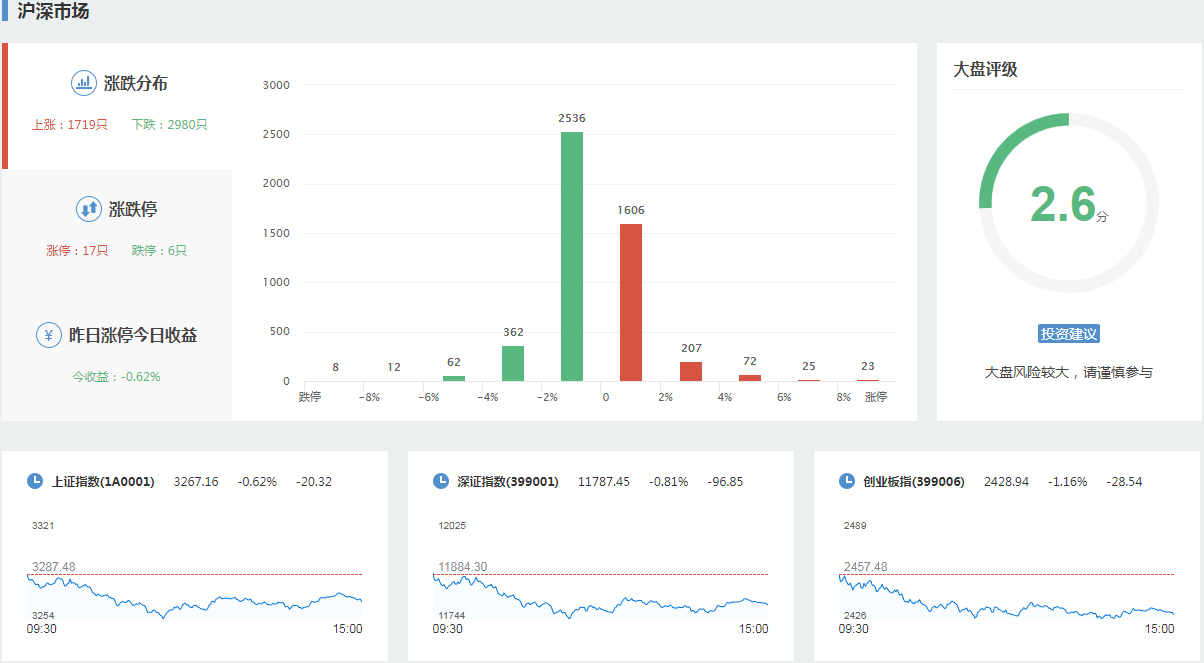Click the up-down arrows icon beside 涨跌停

click(89, 209)
